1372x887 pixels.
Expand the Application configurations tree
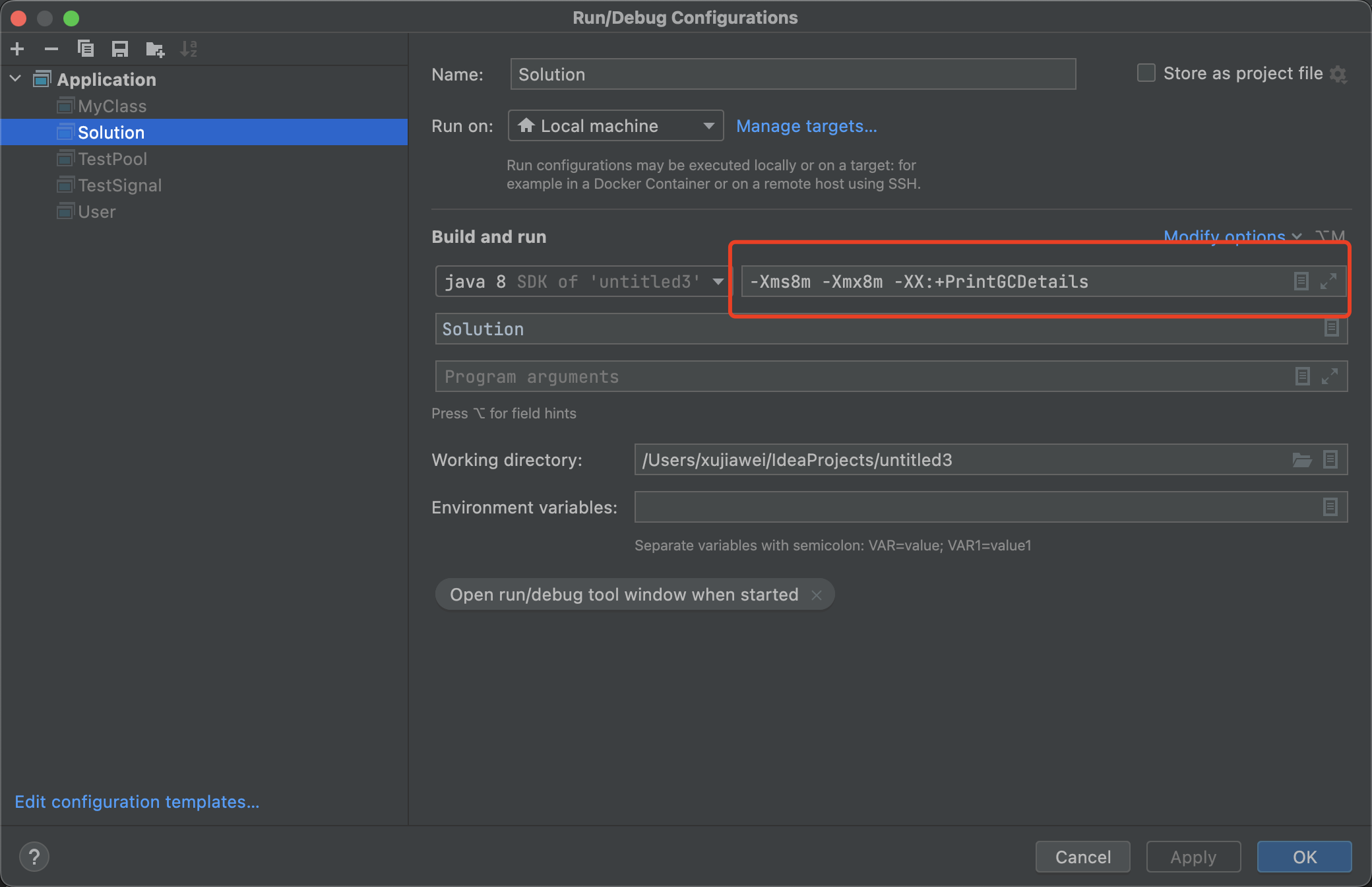pos(22,79)
